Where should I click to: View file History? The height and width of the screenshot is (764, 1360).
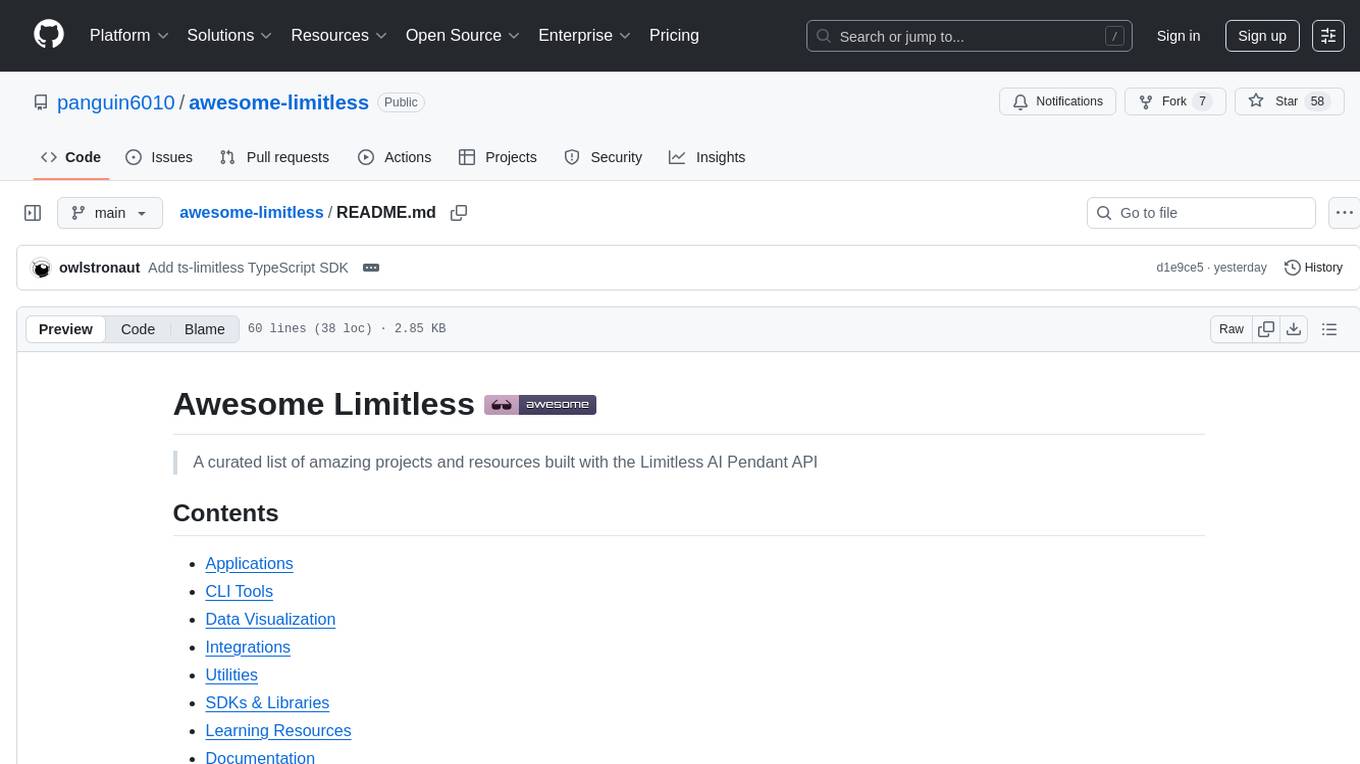[x=1313, y=268]
